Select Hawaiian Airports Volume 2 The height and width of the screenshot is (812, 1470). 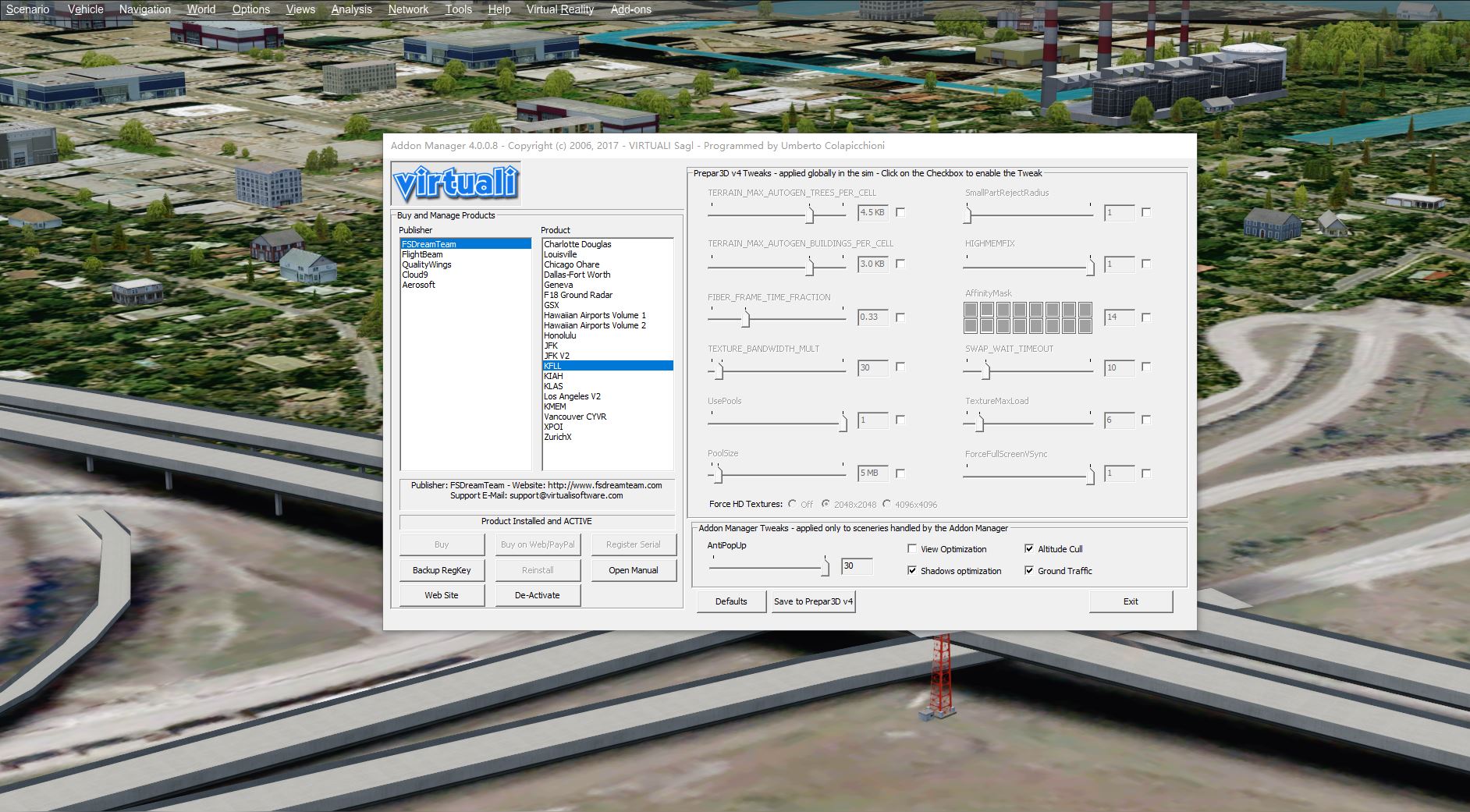point(608,325)
